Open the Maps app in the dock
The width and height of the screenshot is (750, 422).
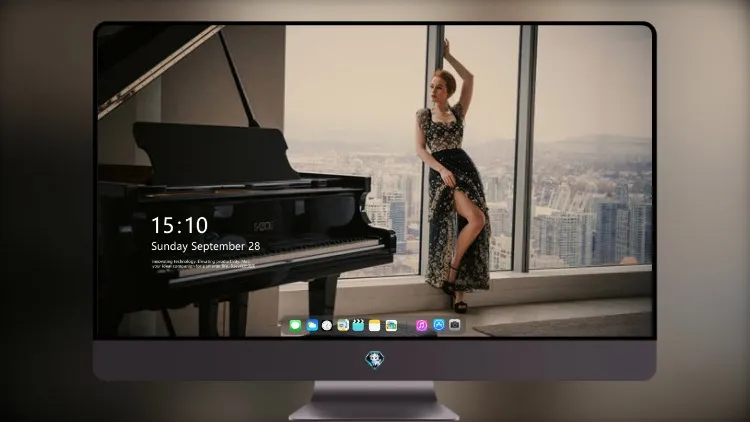(x=343, y=325)
